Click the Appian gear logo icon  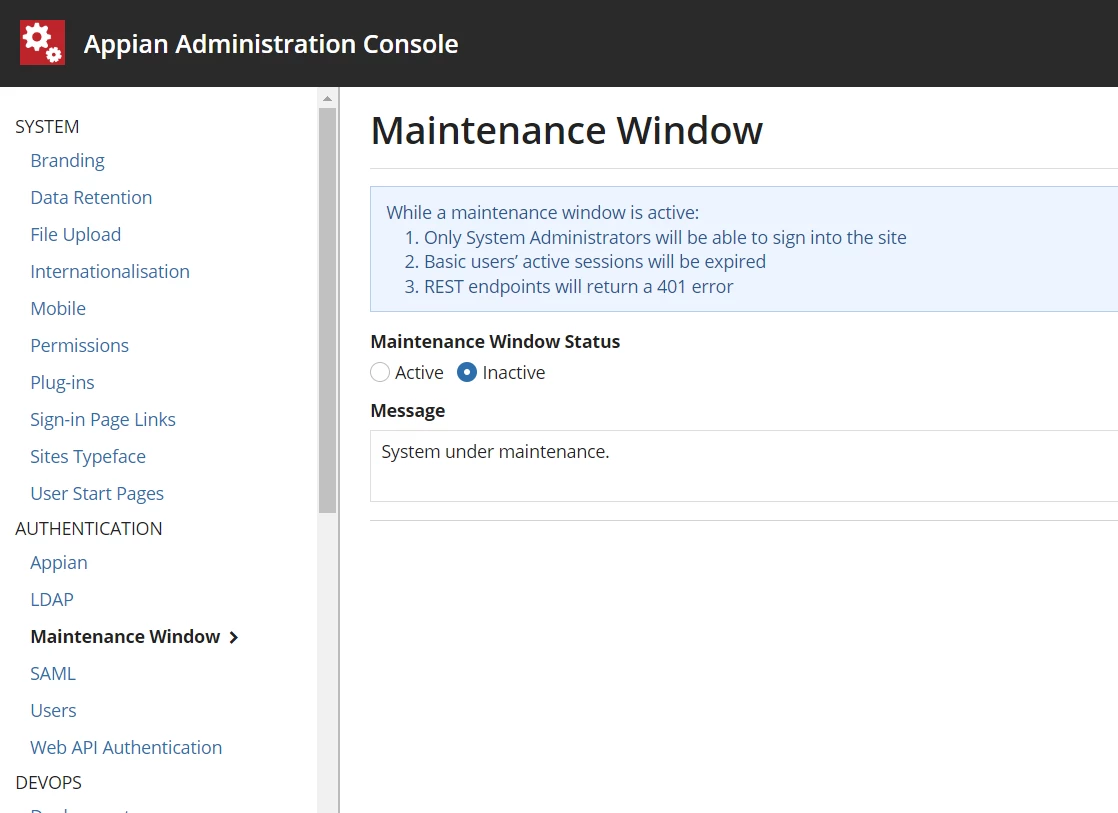click(x=42, y=43)
